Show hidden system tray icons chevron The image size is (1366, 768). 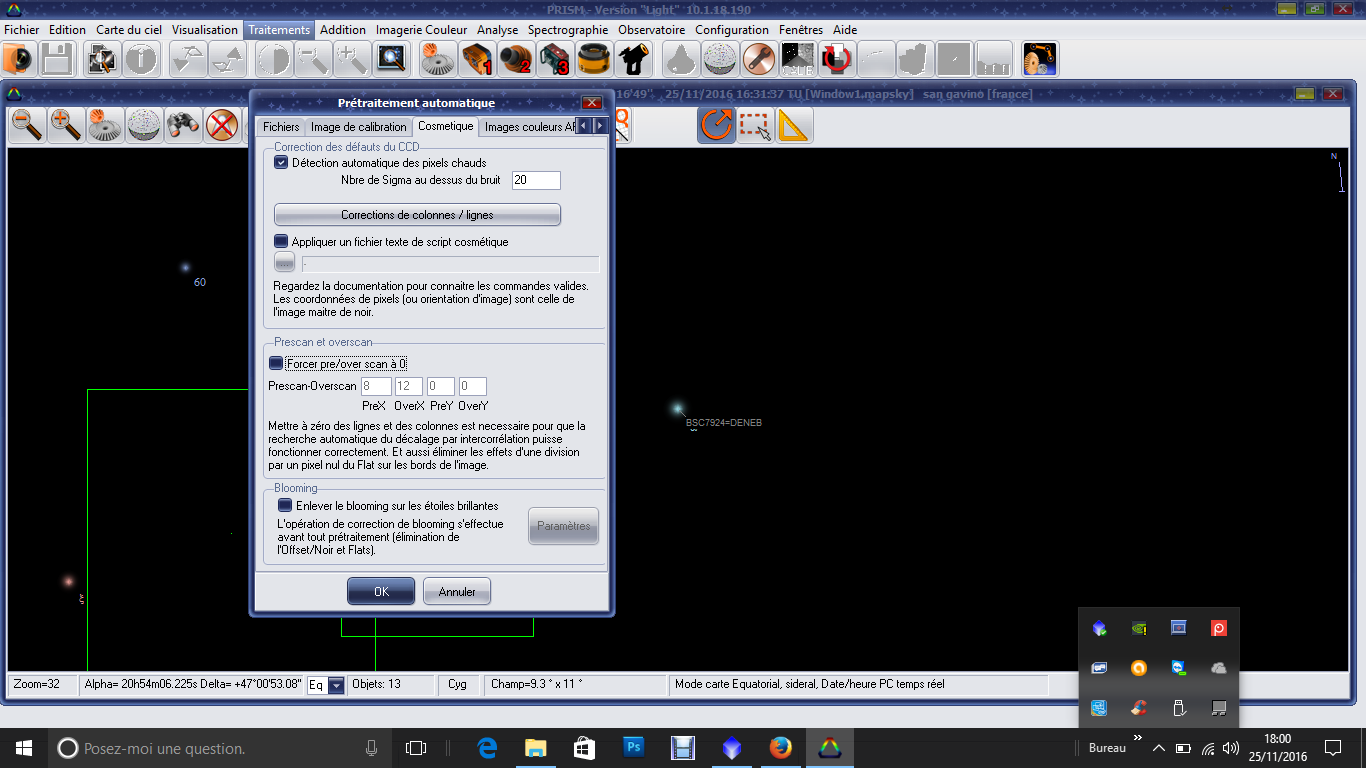pos(1158,748)
